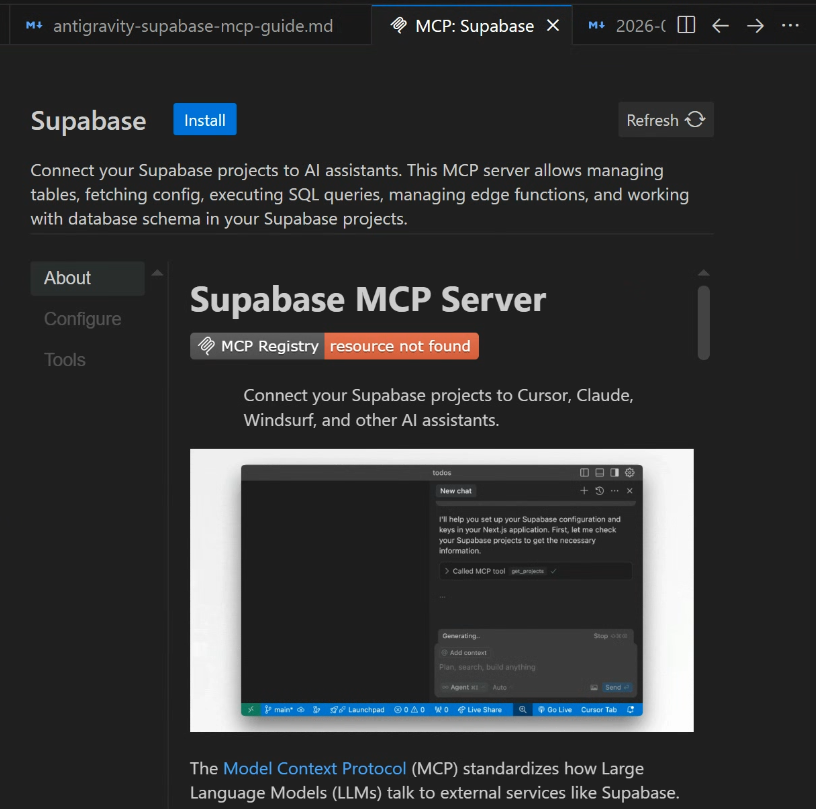Click New chat tab in demo screenshot
The height and width of the screenshot is (809, 816).
pos(456,491)
